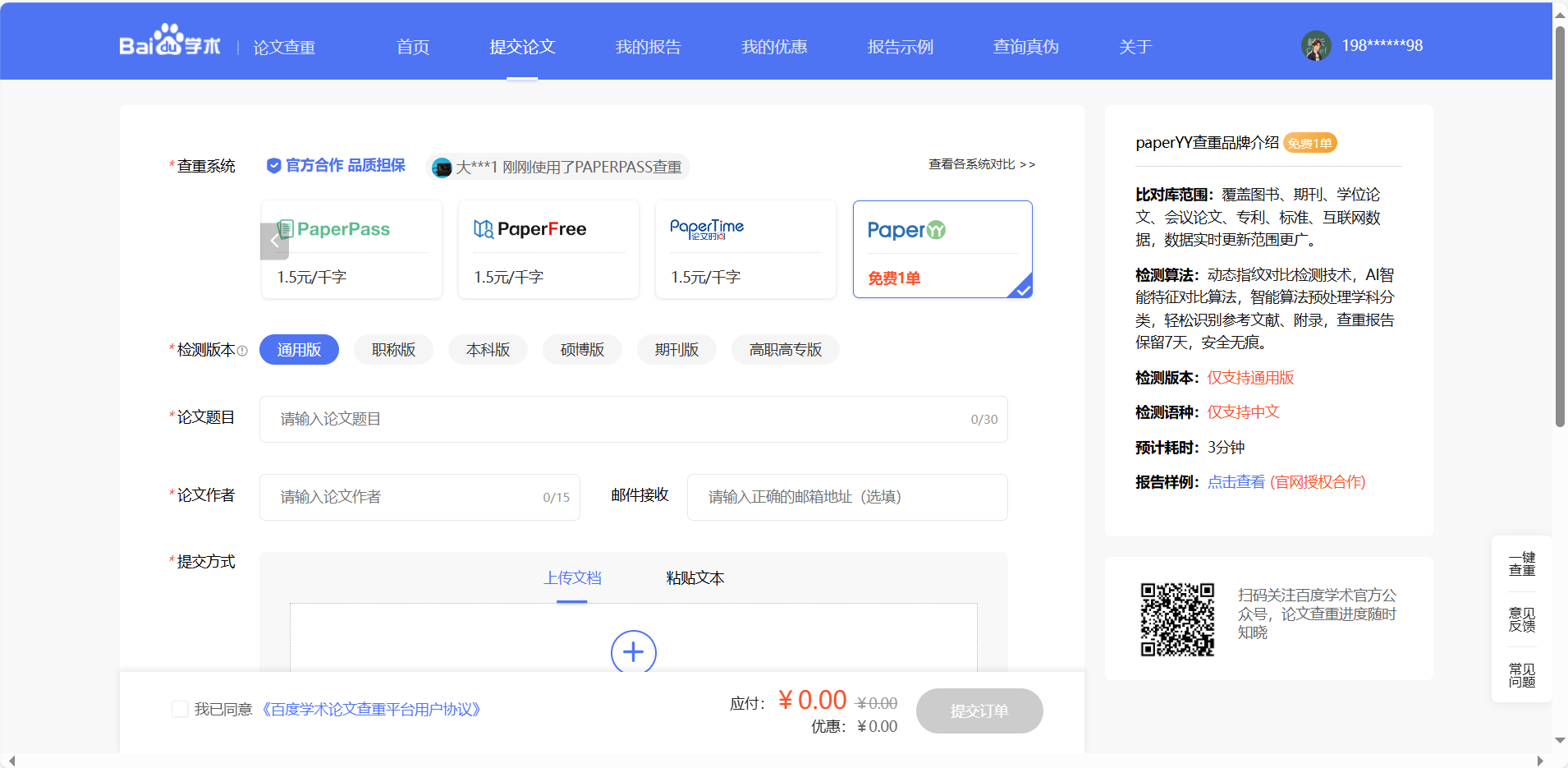The image size is (1568, 768).
Task: Tick the user agreement checkbox
Action: tap(180, 709)
